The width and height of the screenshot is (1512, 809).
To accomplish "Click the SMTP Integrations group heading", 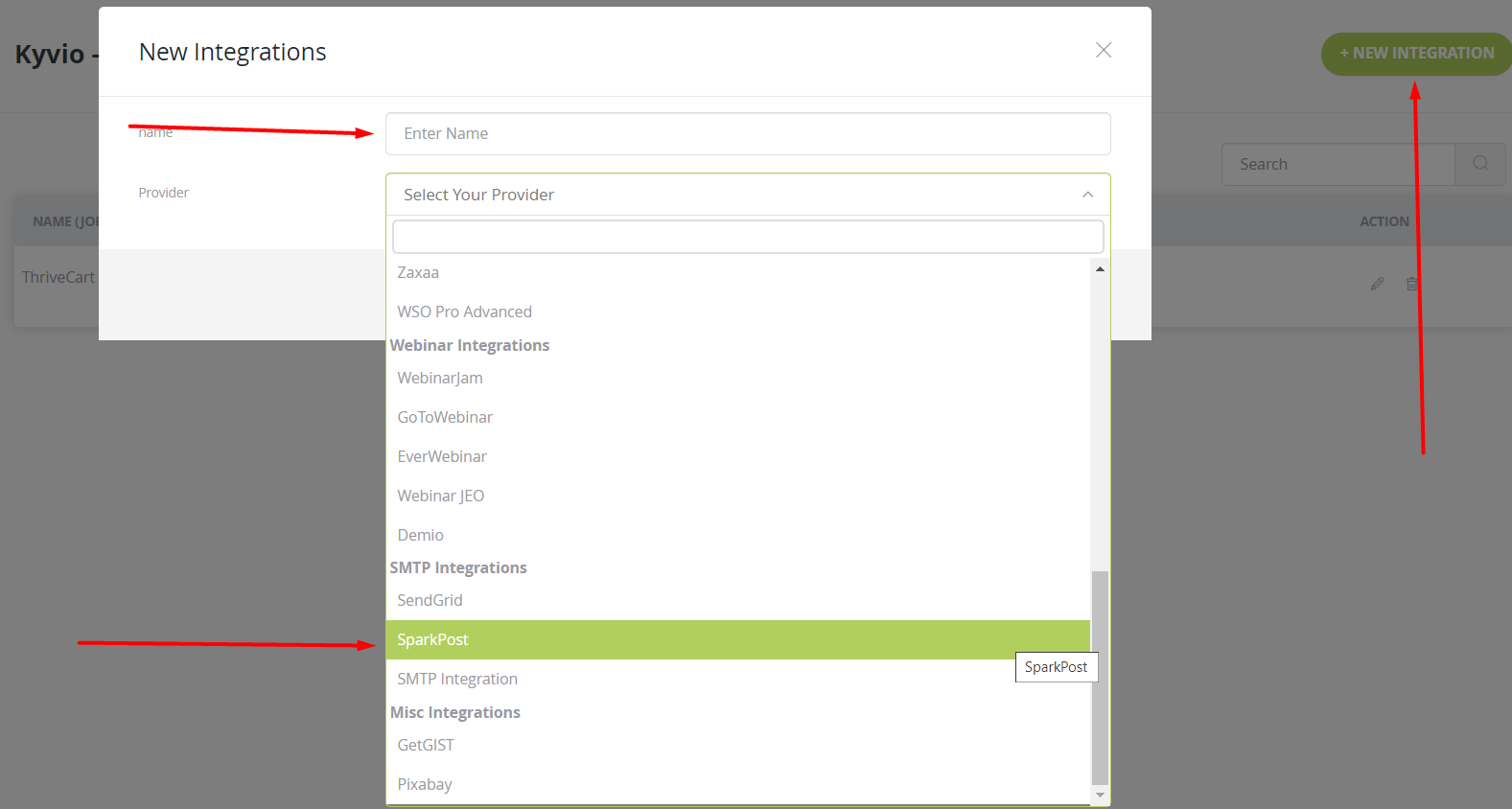I will tap(458, 567).
